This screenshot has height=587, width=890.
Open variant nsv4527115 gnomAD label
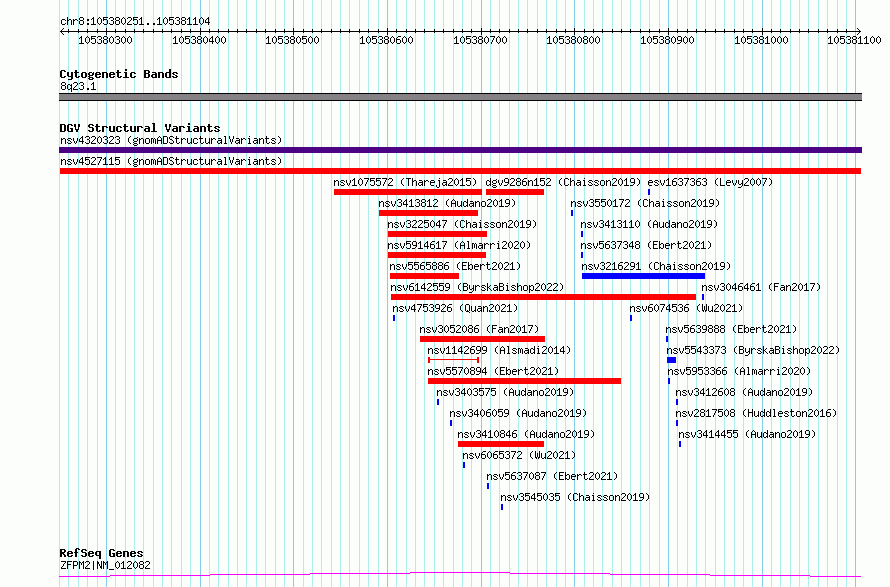coord(171,161)
